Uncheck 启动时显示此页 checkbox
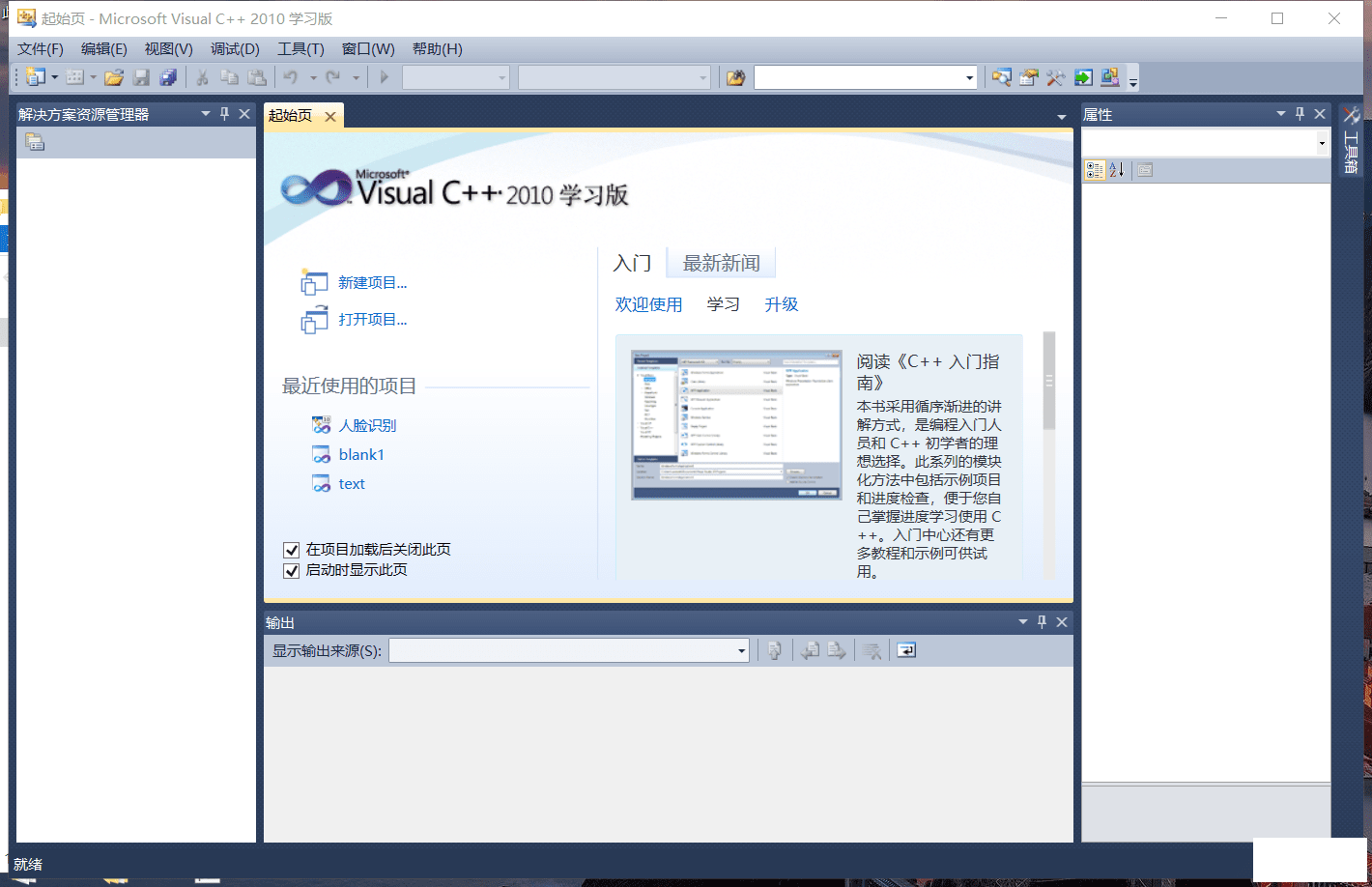Image resolution: width=1372 pixels, height=887 pixels. 291,571
